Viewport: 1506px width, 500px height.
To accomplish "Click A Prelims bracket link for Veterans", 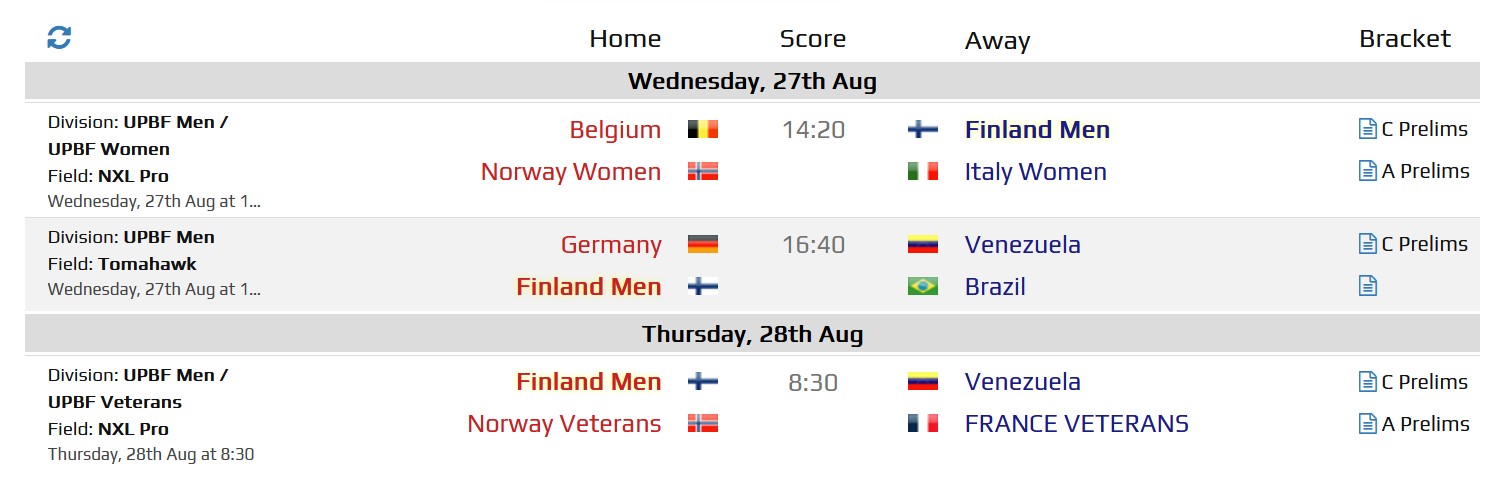I will click(x=1425, y=424).
